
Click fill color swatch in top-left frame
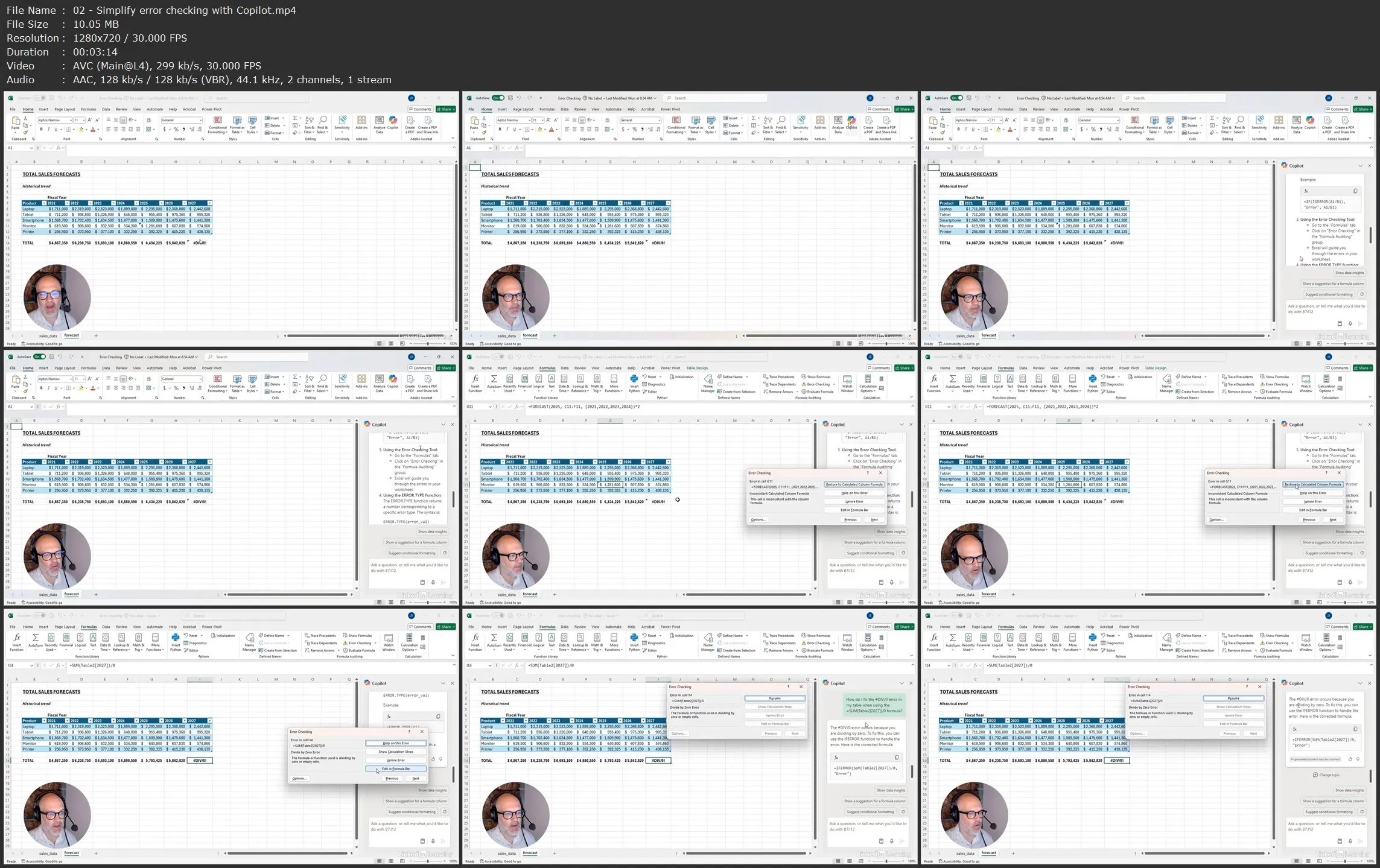pyautogui.click(x=81, y=129)
